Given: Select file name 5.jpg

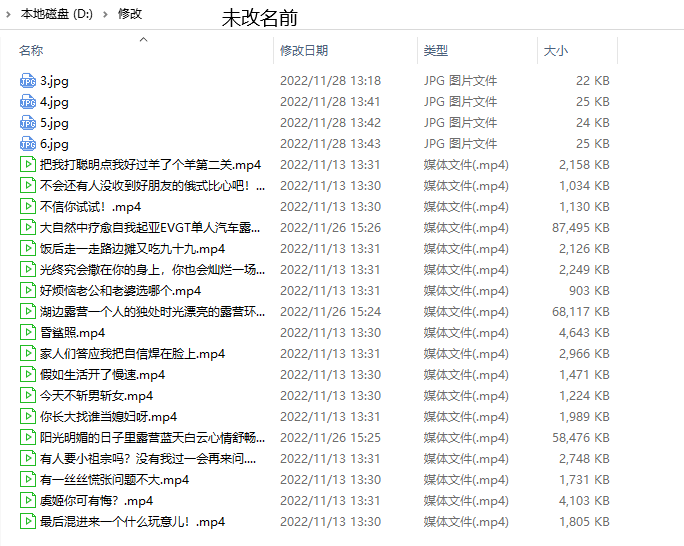Looking at the screenshot, I should [x=54, y=123].
